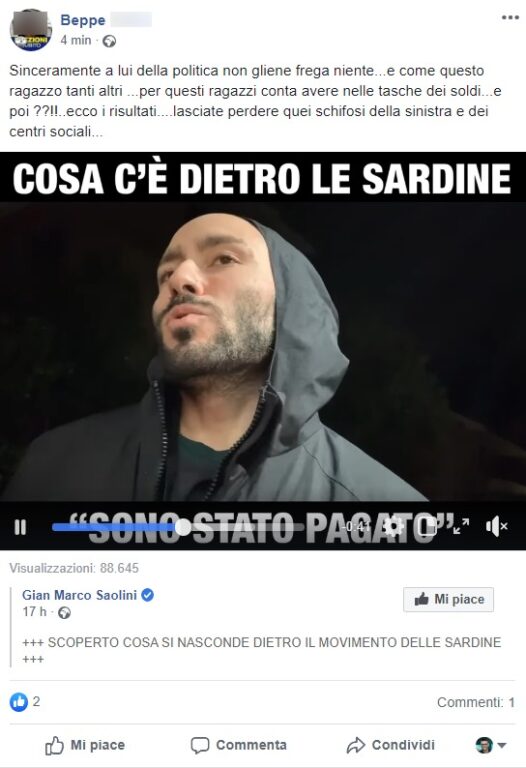
Task: Open video settings gear icon
Action: click(x=393, y=527)
